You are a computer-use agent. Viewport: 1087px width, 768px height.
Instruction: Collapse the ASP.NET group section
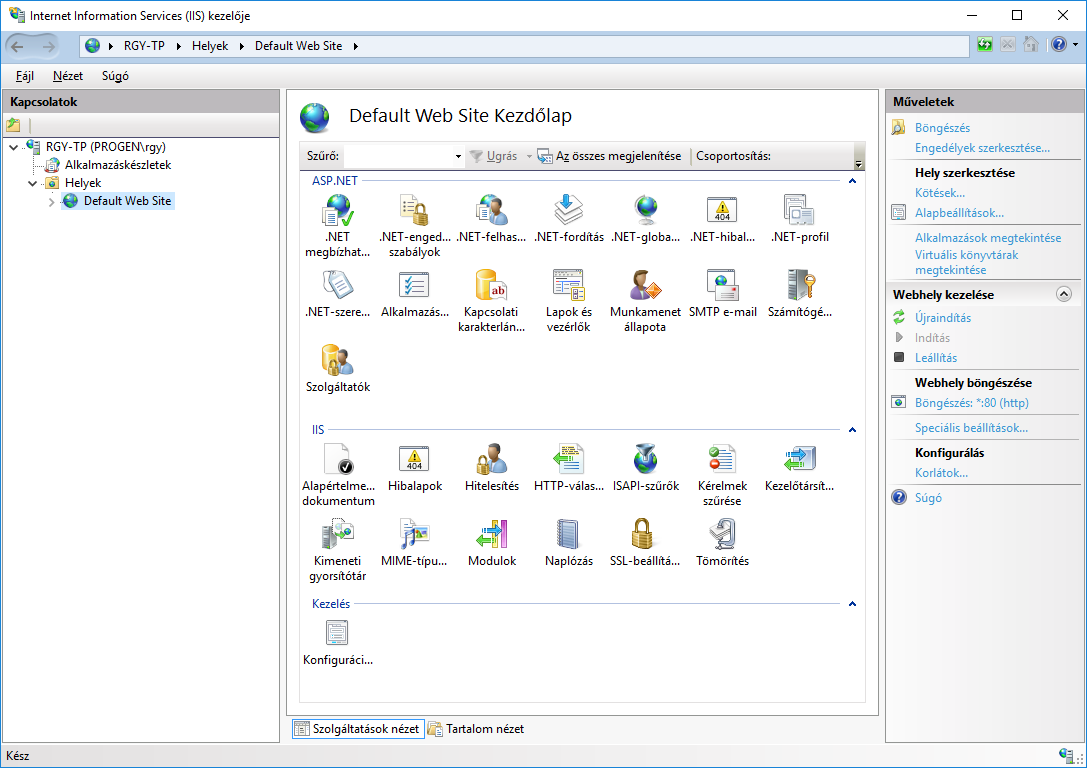(x=852, y=181)
